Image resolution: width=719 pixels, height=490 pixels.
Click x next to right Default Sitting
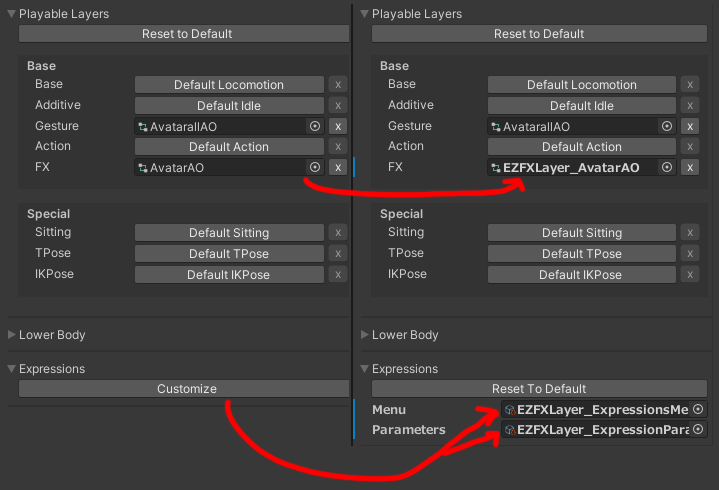[x=690, y=233]
